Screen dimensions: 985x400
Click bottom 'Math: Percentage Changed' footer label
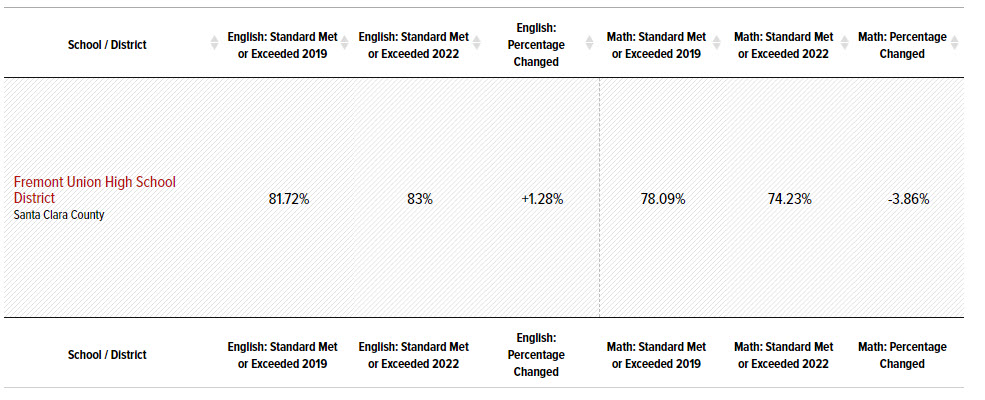point(901,355)
